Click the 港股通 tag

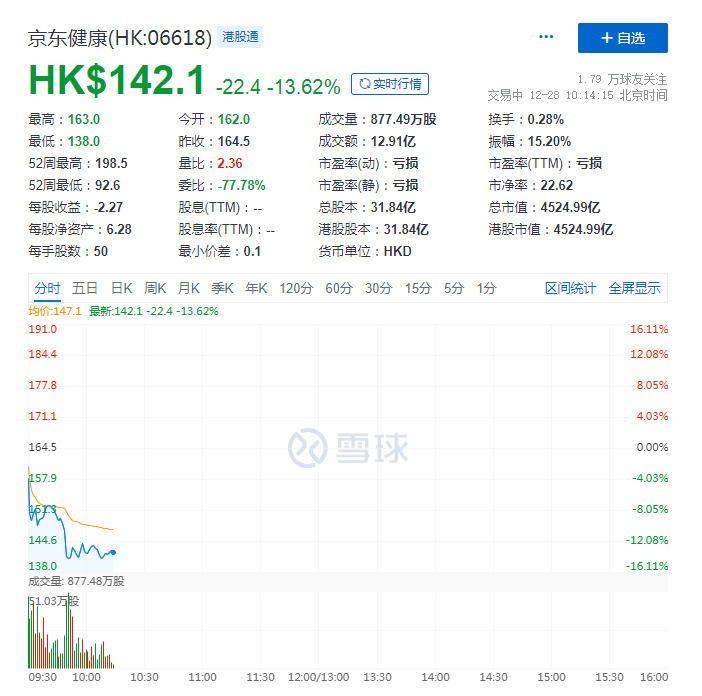(240, 37)
